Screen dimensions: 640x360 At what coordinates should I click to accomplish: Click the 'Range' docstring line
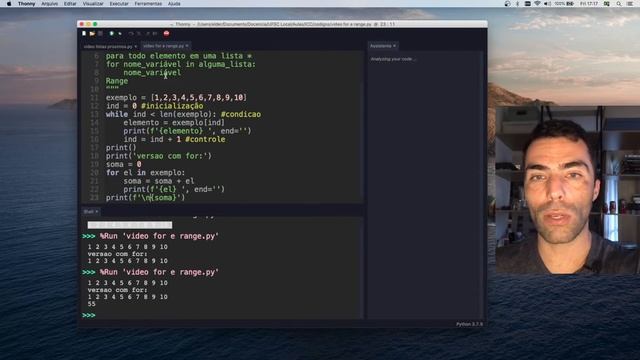(x=117, y=81)
